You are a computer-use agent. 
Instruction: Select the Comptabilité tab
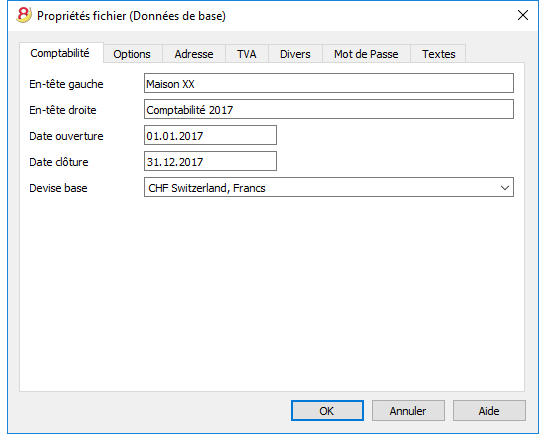pyautogui.click(x=60, y=53)
